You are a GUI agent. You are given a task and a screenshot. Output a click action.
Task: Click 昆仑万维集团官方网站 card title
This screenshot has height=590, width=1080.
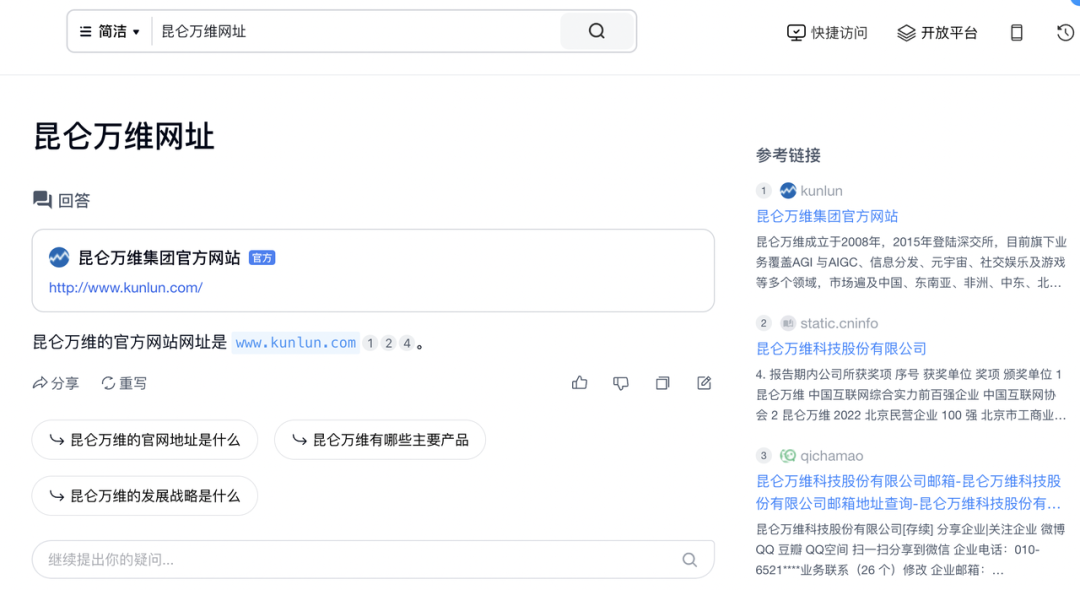[159, 258]
